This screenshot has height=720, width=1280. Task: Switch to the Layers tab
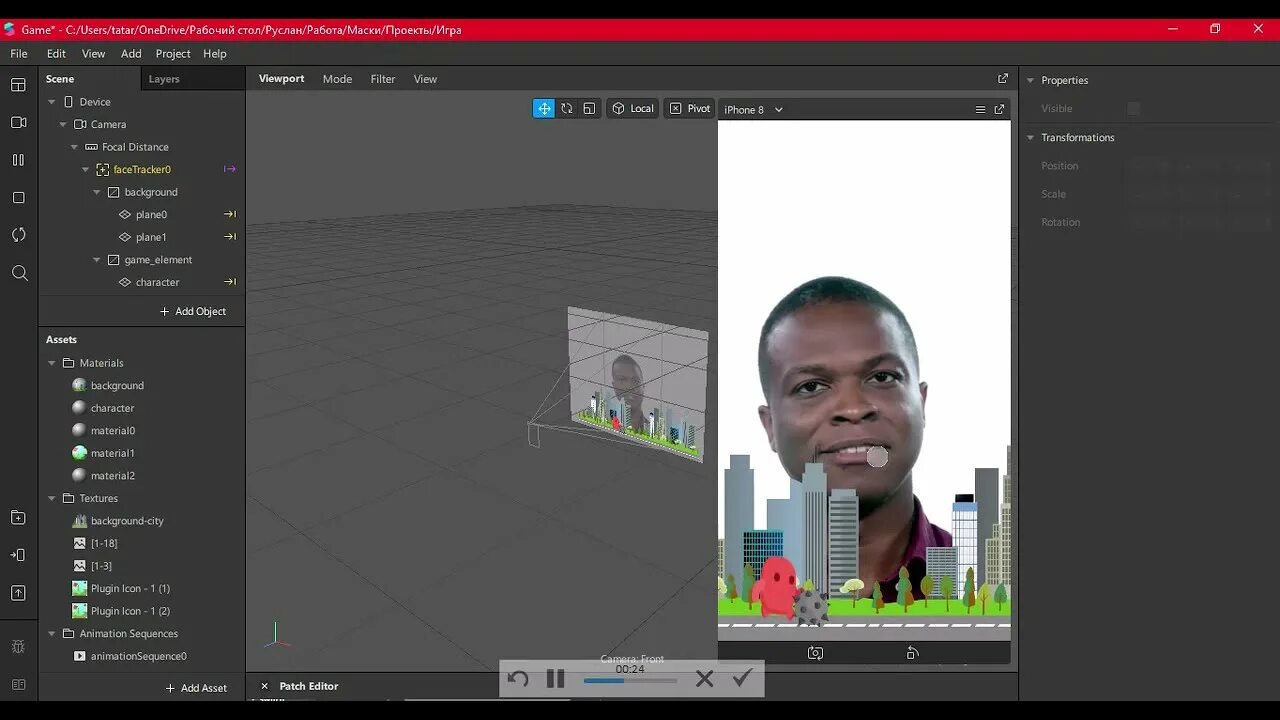(x=164, y=79)
